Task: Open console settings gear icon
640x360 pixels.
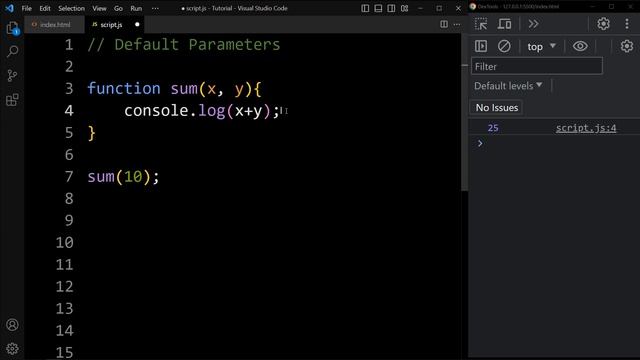Action: 627,46
